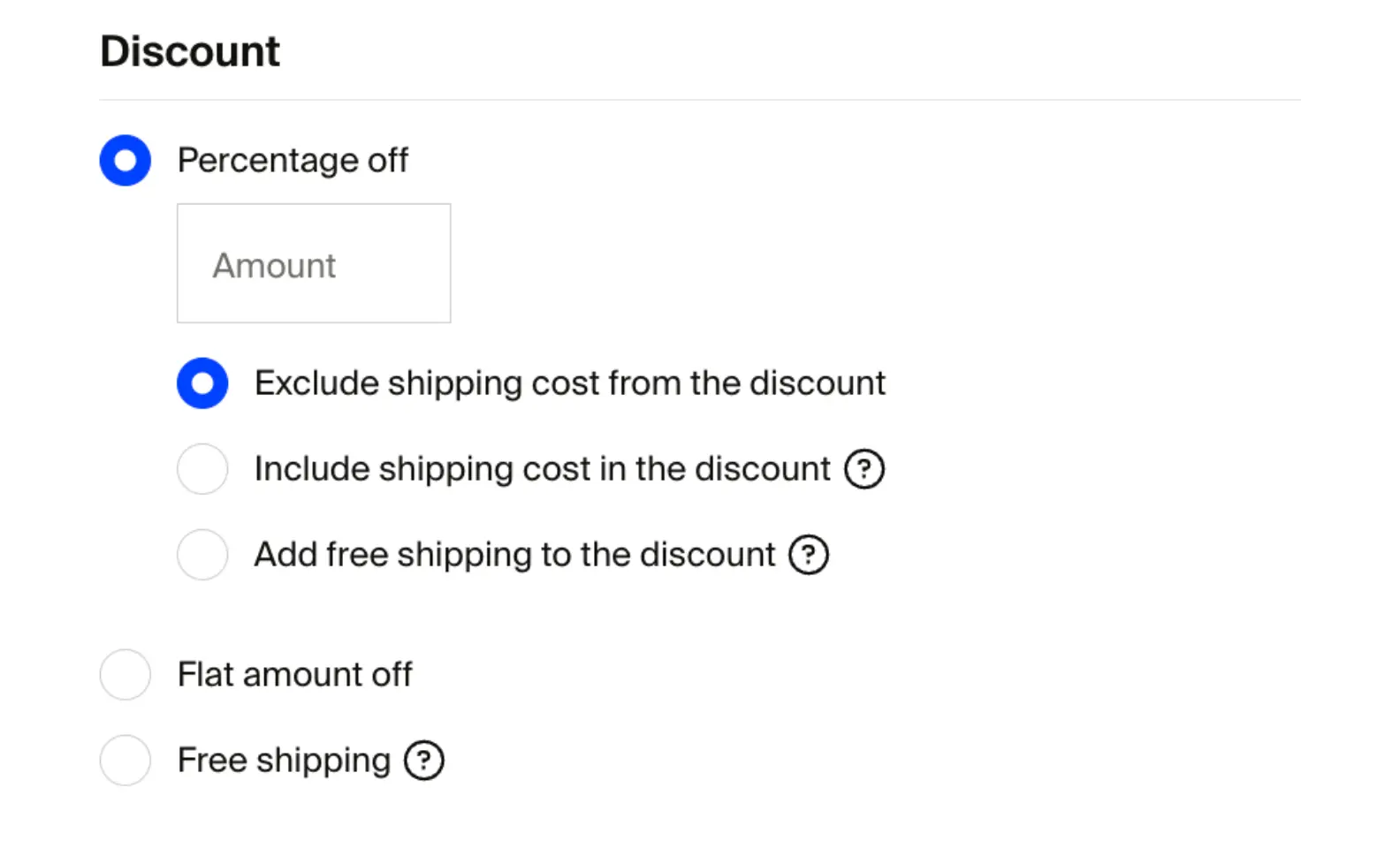Click help icon beside Include shipping cost

point(864,469)
